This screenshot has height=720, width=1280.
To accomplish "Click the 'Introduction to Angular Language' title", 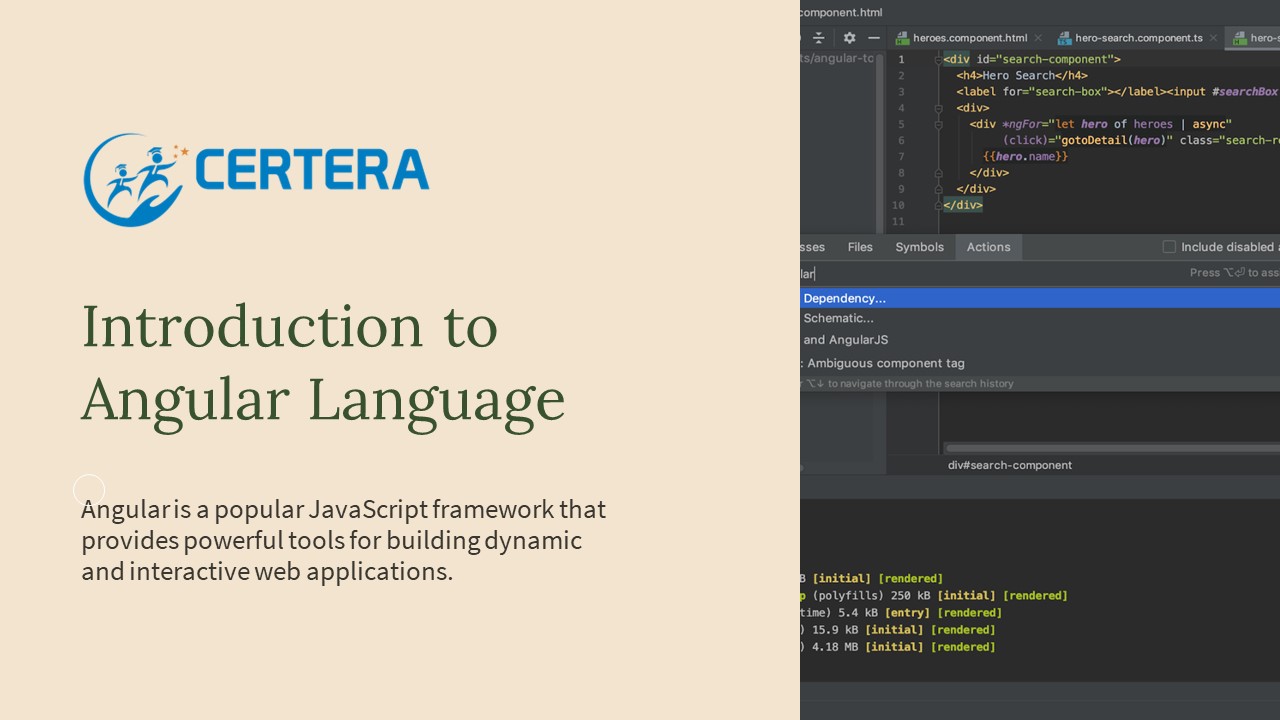I will [x=323, y=361].
